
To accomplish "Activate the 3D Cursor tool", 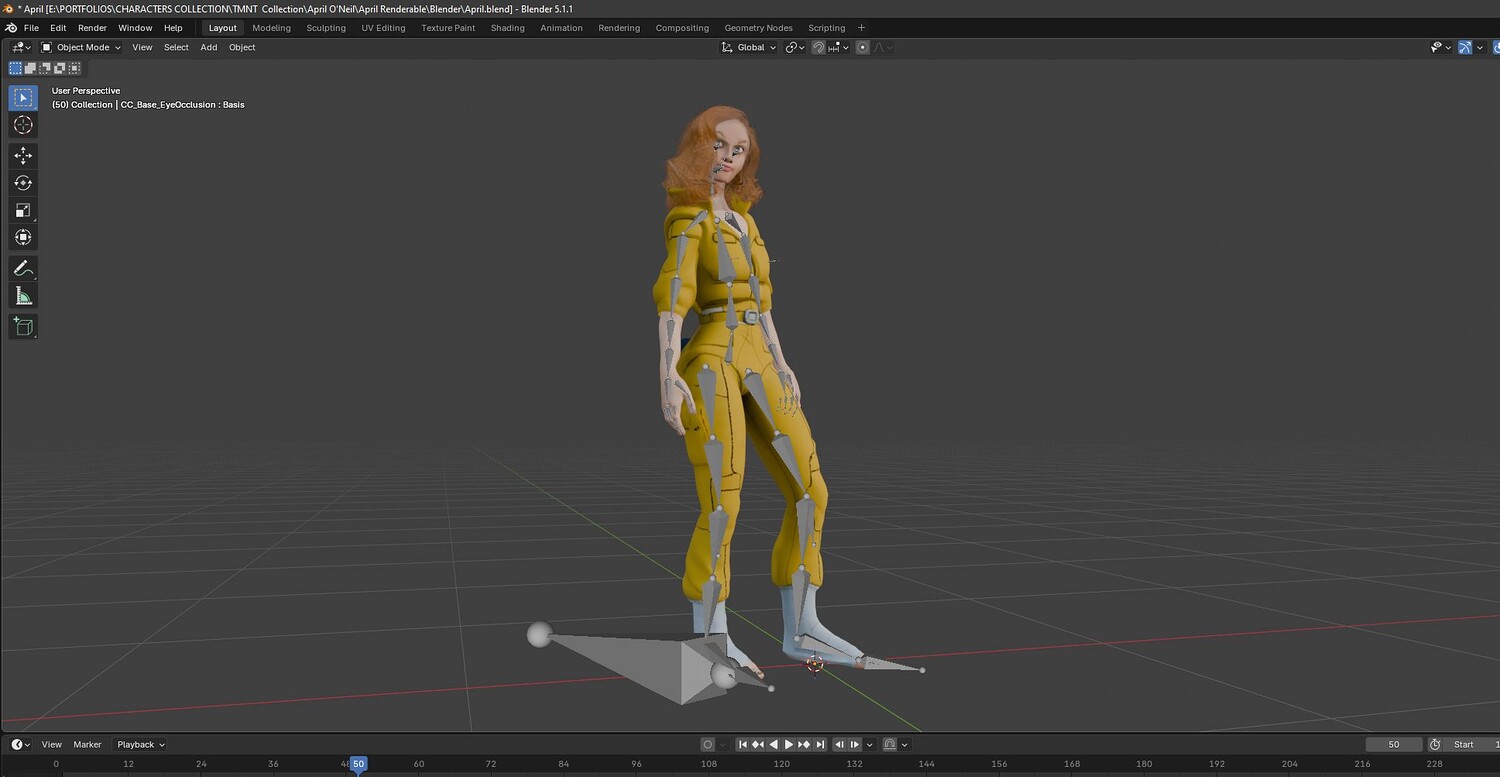I will pos(24,125).
